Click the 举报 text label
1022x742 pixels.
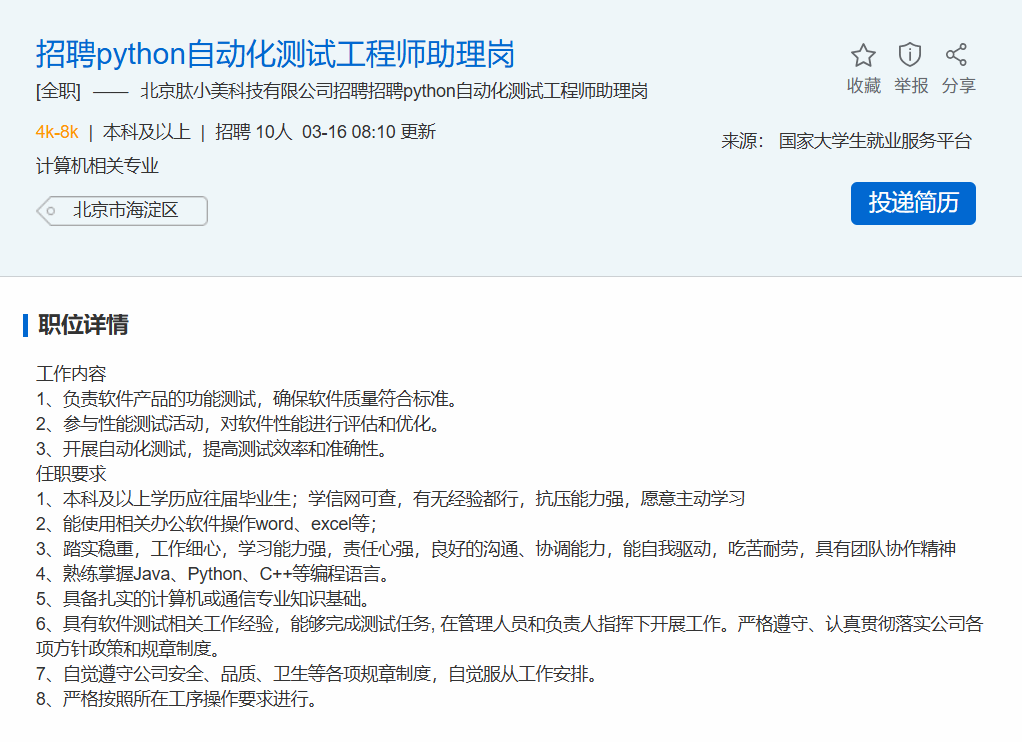pyautogui.click(x=911, y=86)
